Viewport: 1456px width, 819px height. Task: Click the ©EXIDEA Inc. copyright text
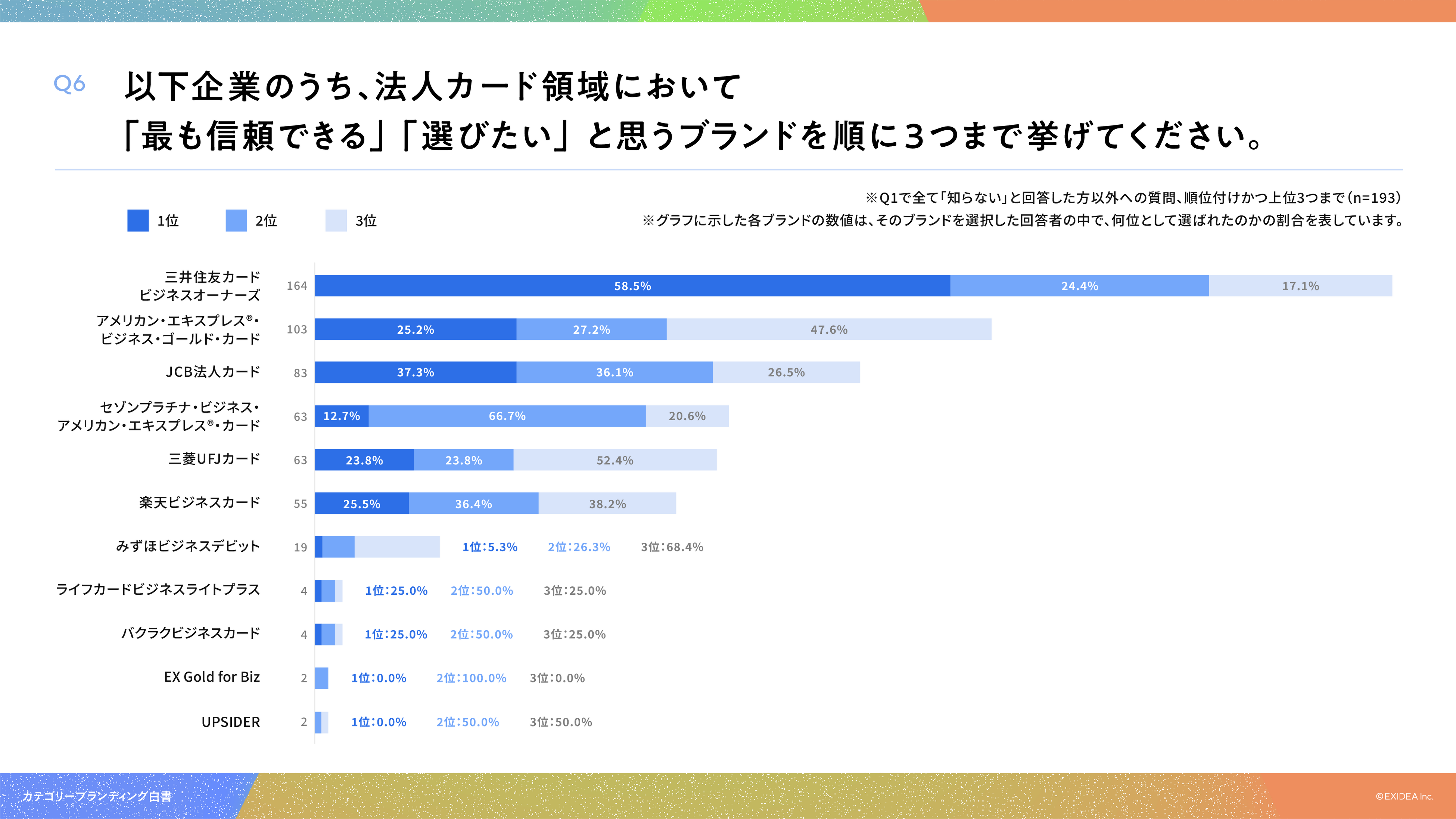click(1404, 796)
